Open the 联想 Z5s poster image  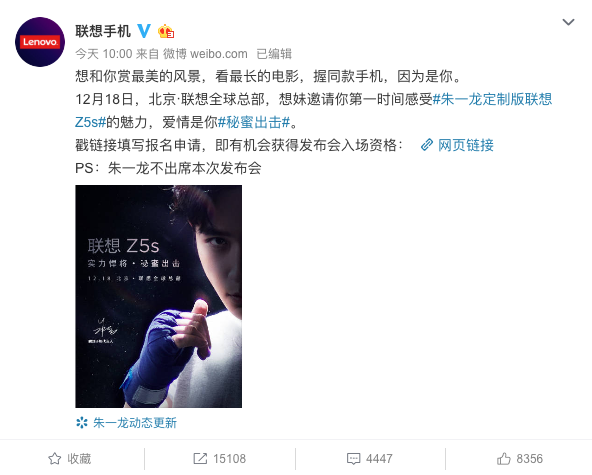pyautogui.click(x=159, y=296)
